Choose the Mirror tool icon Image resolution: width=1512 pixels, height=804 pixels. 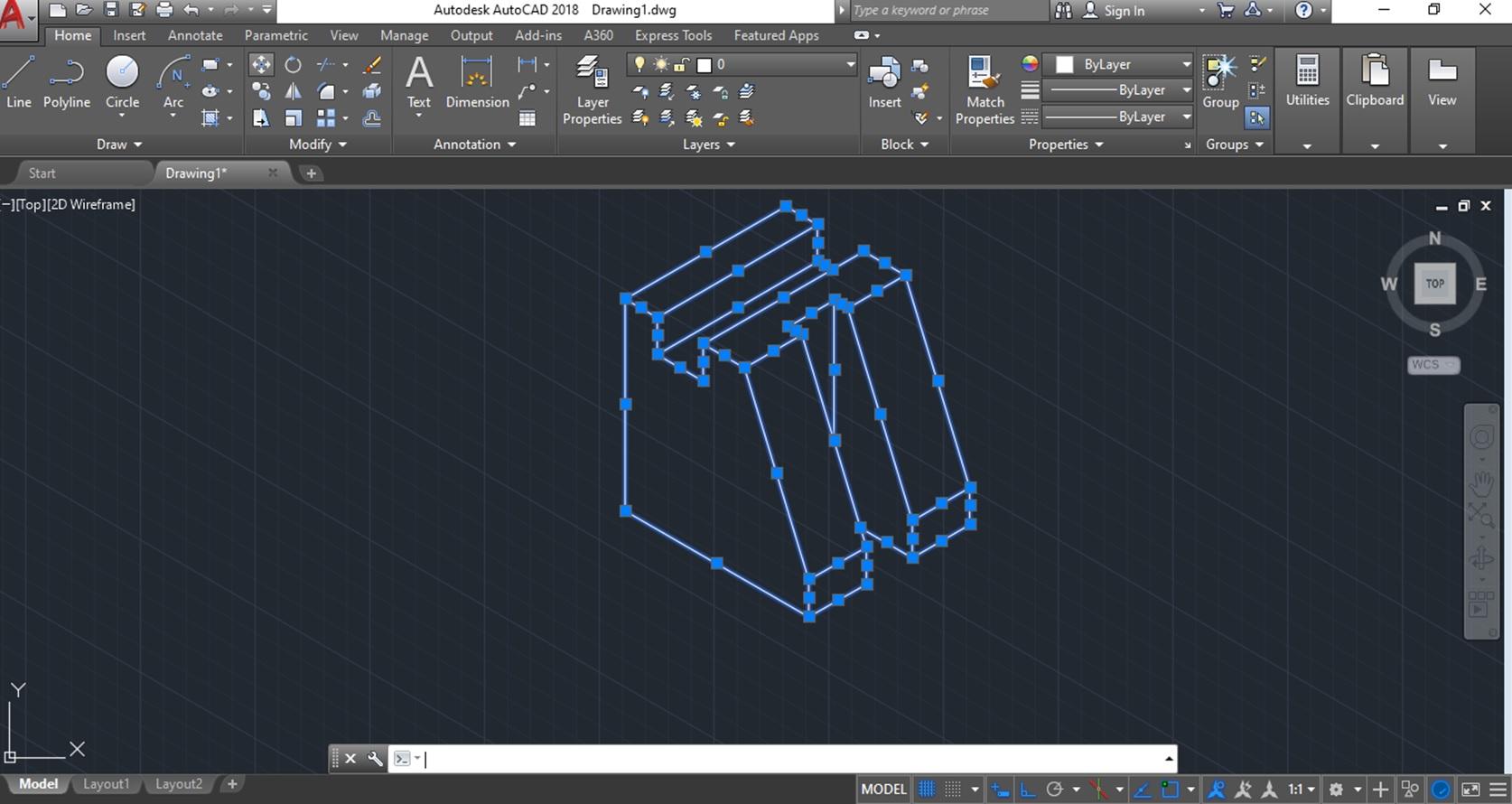[294, 91]
